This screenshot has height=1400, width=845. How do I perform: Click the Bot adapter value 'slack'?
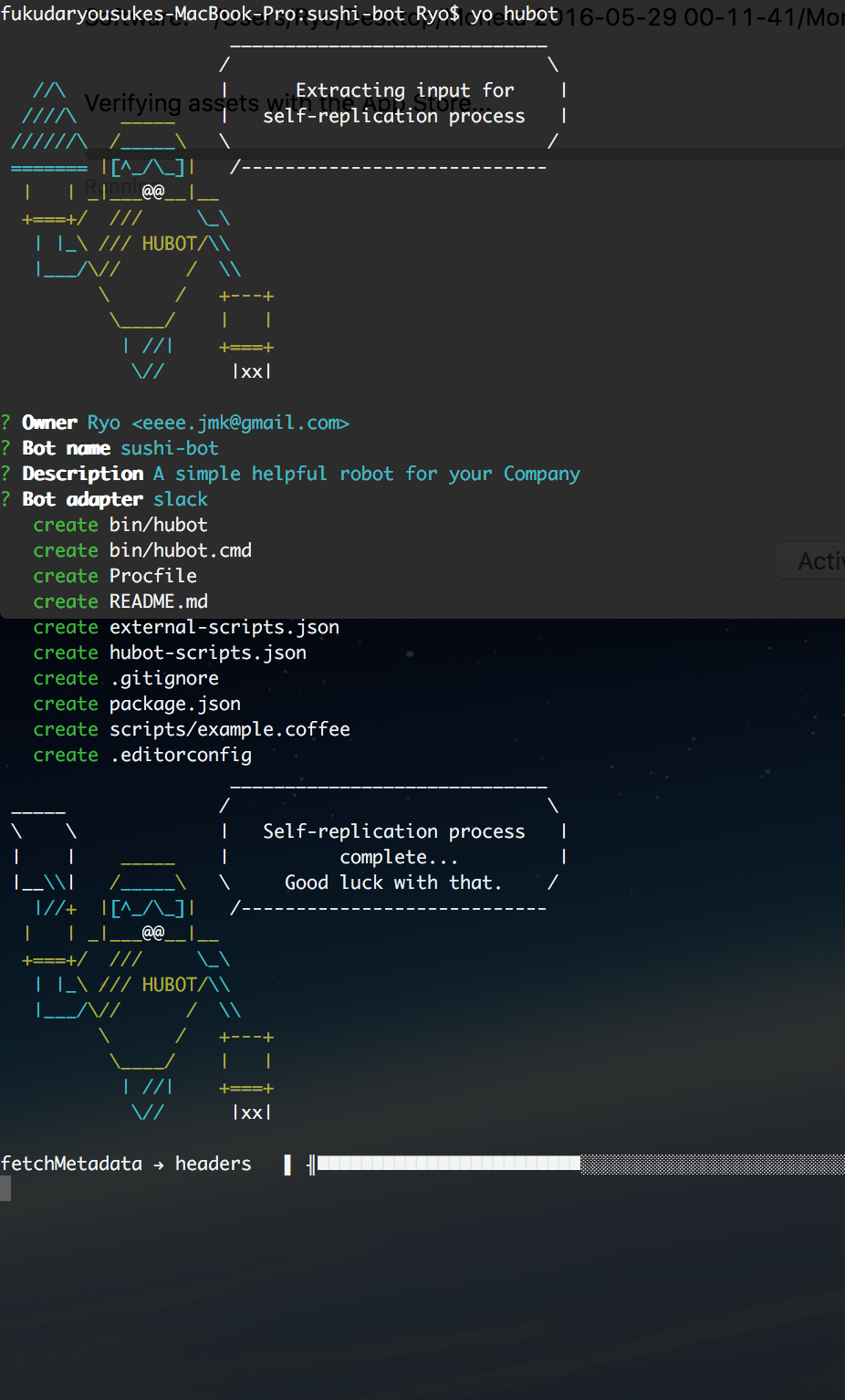coord(181,499)
